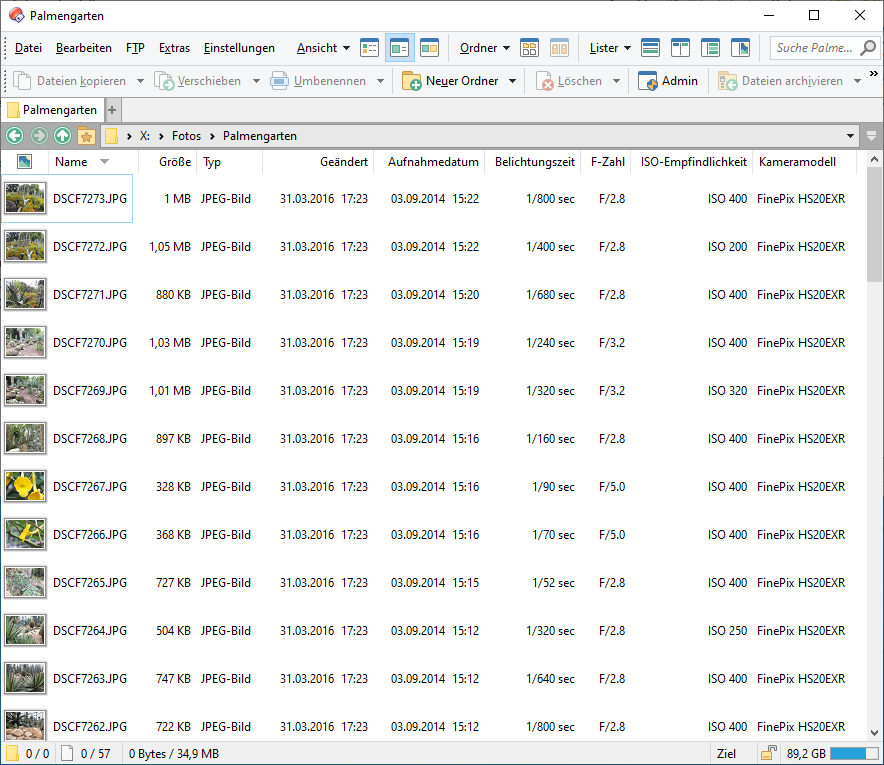This screenshot has height=765, width=884.
Task: Select the DSCF7273.JPG thumbnail
Action: pos(25,198)
